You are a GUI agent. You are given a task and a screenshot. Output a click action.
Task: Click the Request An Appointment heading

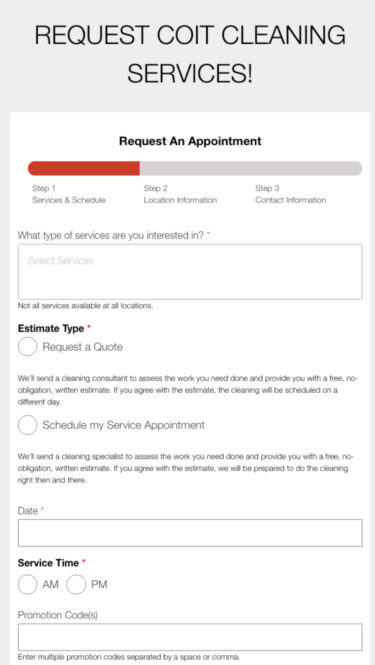190,141
